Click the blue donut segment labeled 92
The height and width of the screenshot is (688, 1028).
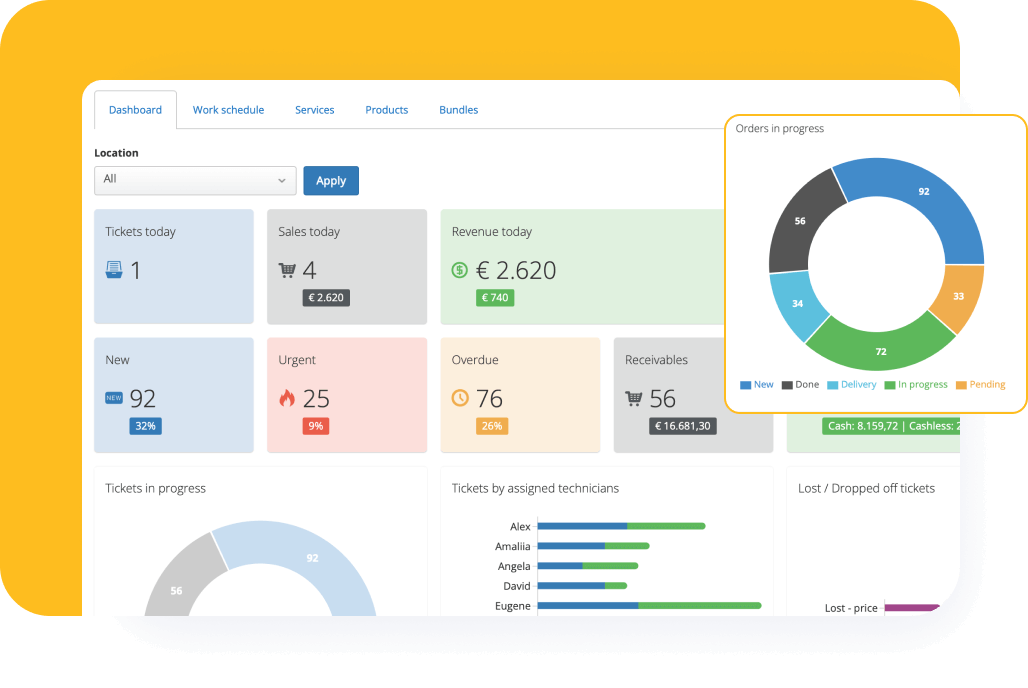[x=924, y=191]
